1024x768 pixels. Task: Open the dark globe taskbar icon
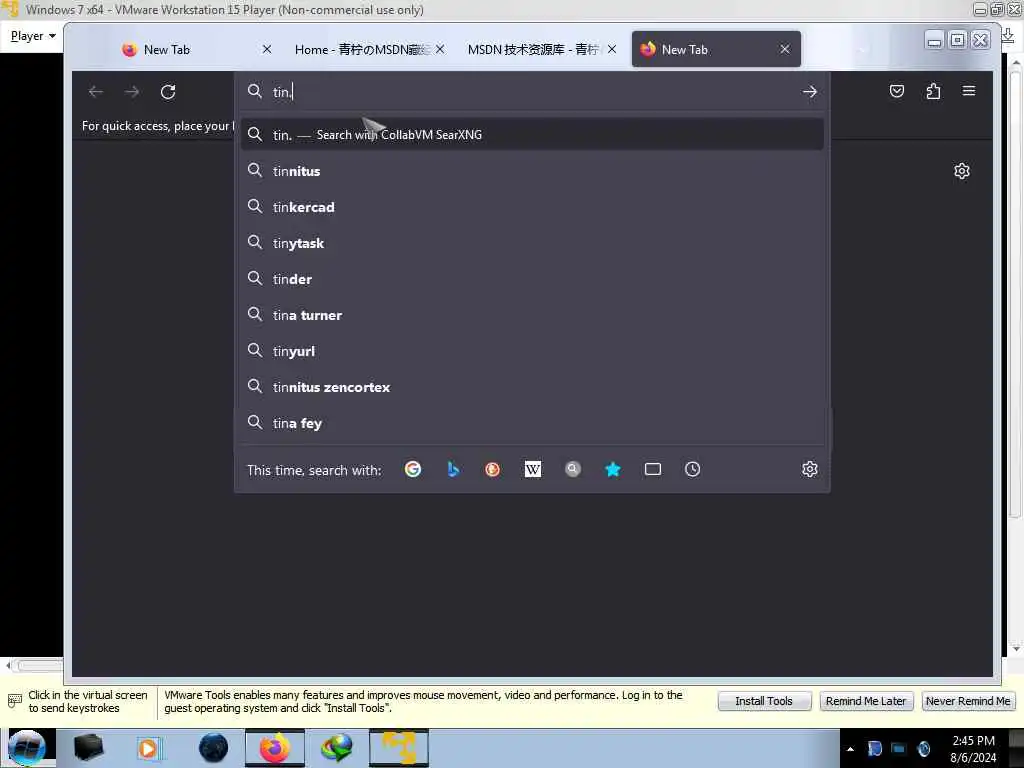click(x=214, y=748)
